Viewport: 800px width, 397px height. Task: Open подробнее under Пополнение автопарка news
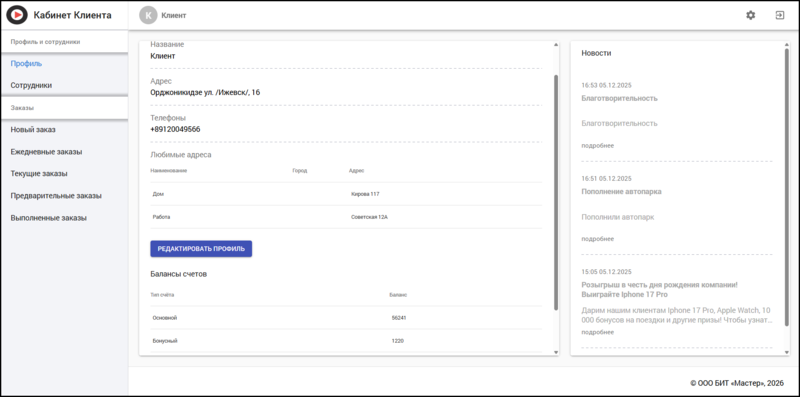597,239
